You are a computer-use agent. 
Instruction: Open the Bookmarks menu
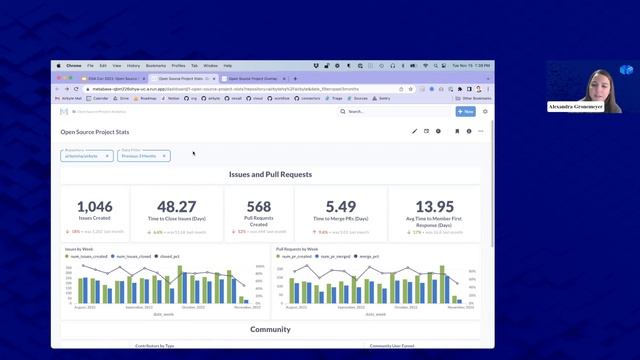pos(156,66)
